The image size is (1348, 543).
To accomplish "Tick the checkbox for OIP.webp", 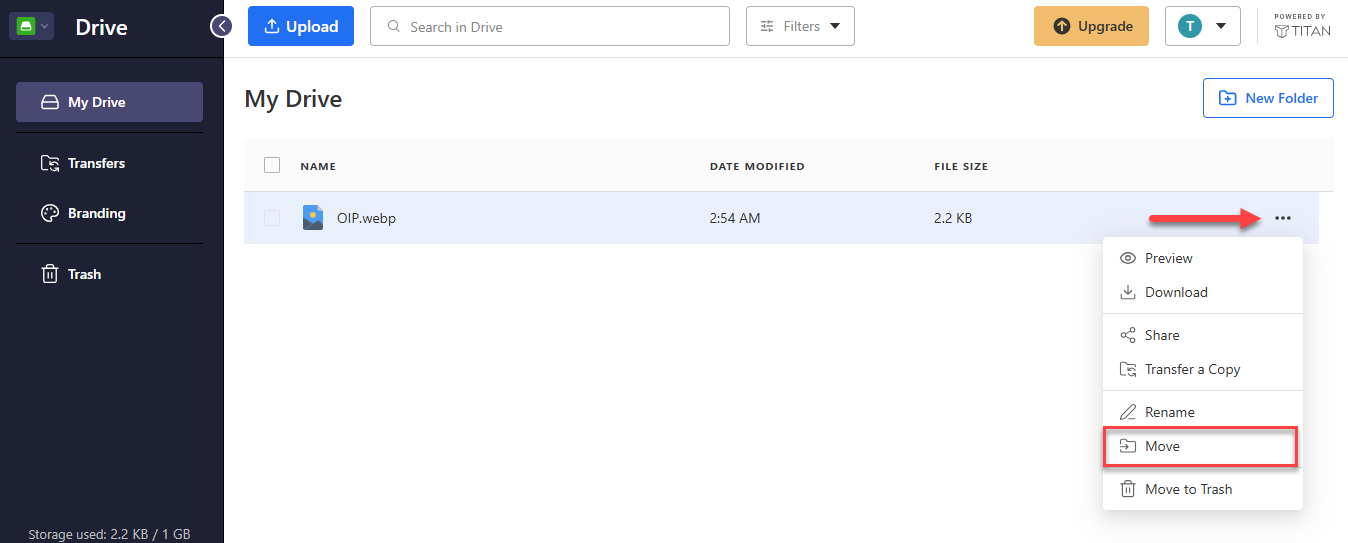I will [272, 218].
